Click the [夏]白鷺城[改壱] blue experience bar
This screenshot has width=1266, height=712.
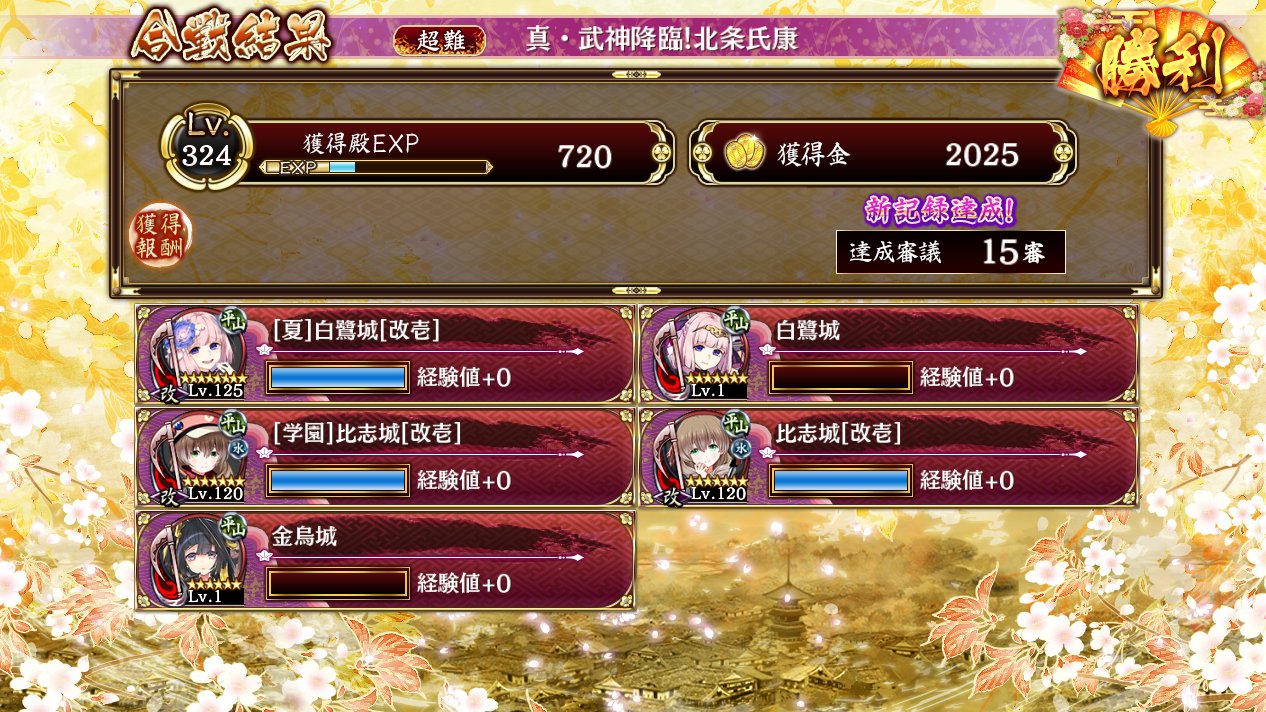pos(338,377)
